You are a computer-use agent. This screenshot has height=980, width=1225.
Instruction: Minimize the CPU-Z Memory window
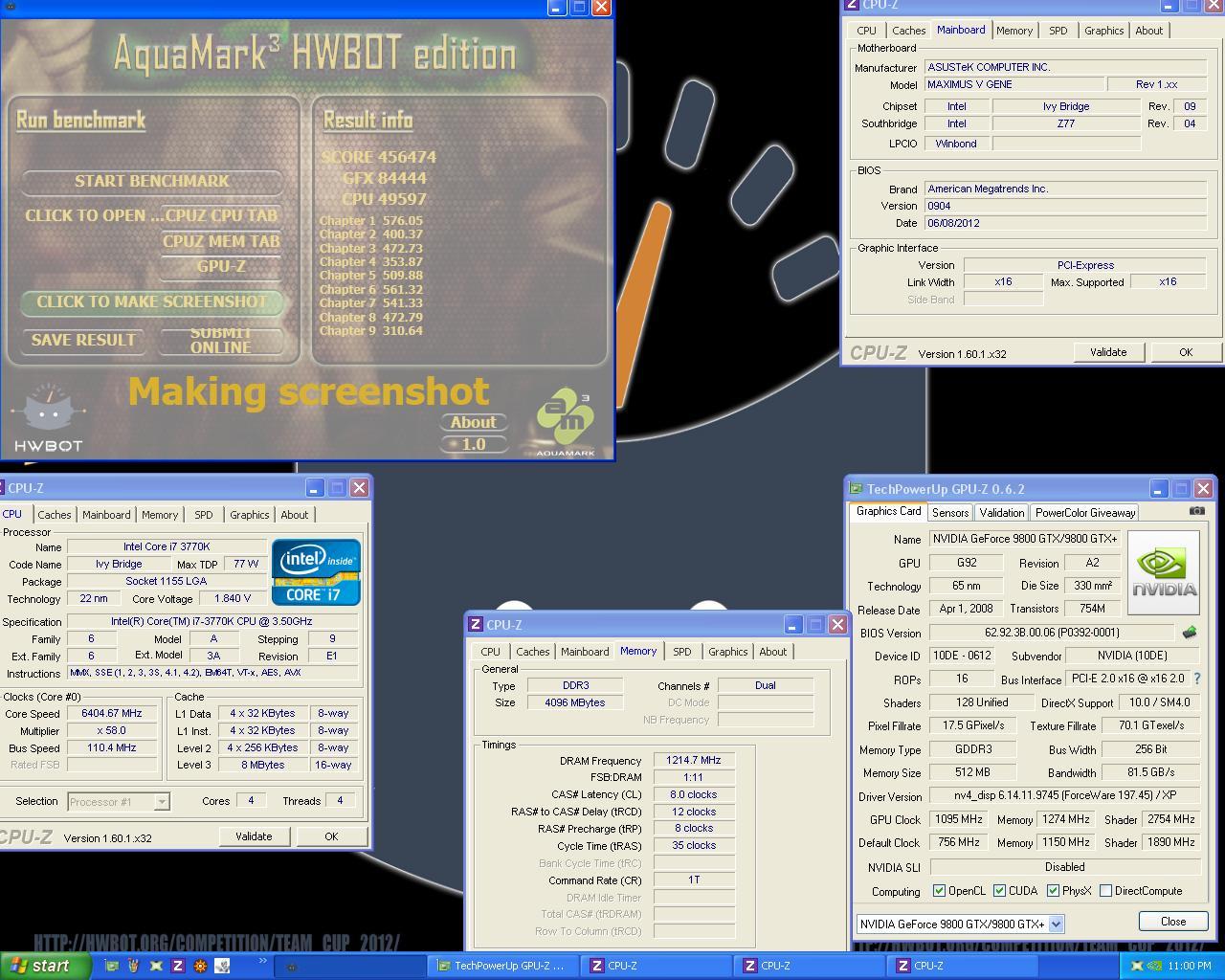(792, 625)
